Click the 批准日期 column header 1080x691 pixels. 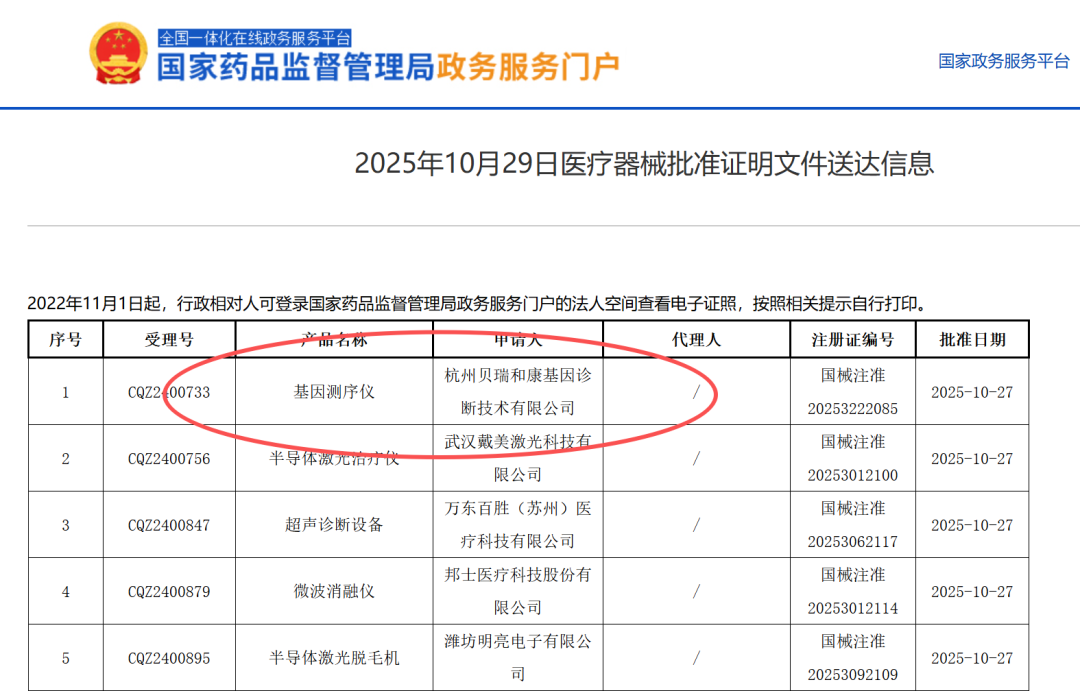click(971, 340)
